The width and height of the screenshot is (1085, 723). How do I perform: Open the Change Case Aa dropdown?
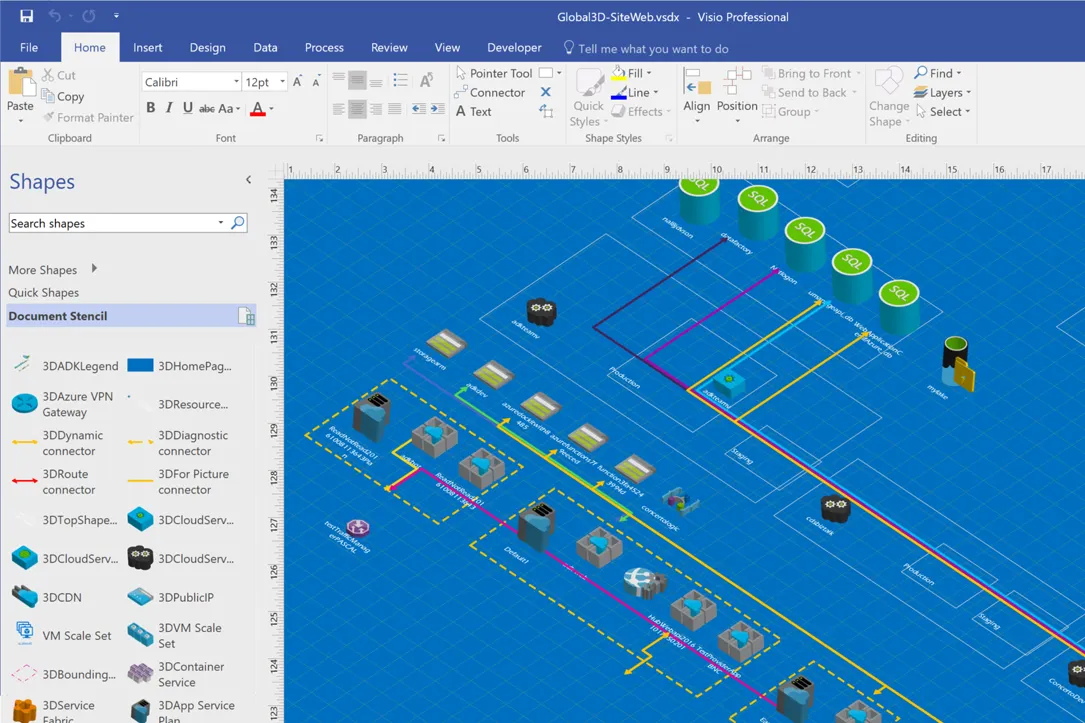[229, 109]
